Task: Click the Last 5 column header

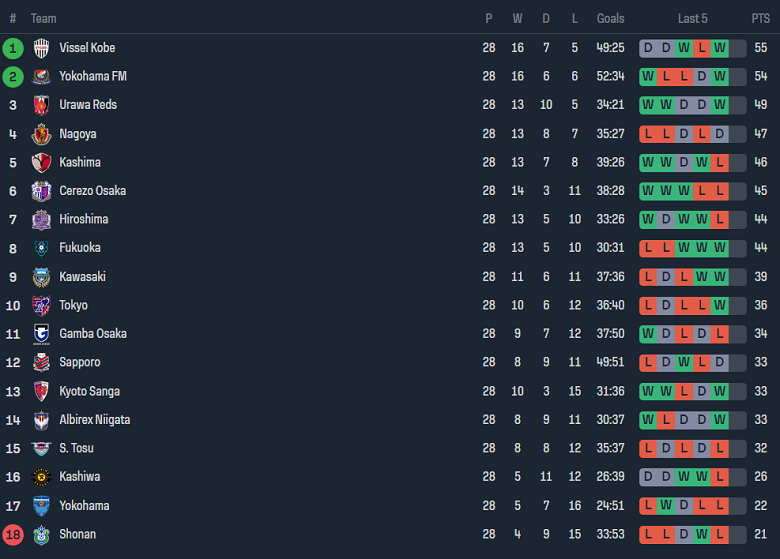Action: pos(692,18)
